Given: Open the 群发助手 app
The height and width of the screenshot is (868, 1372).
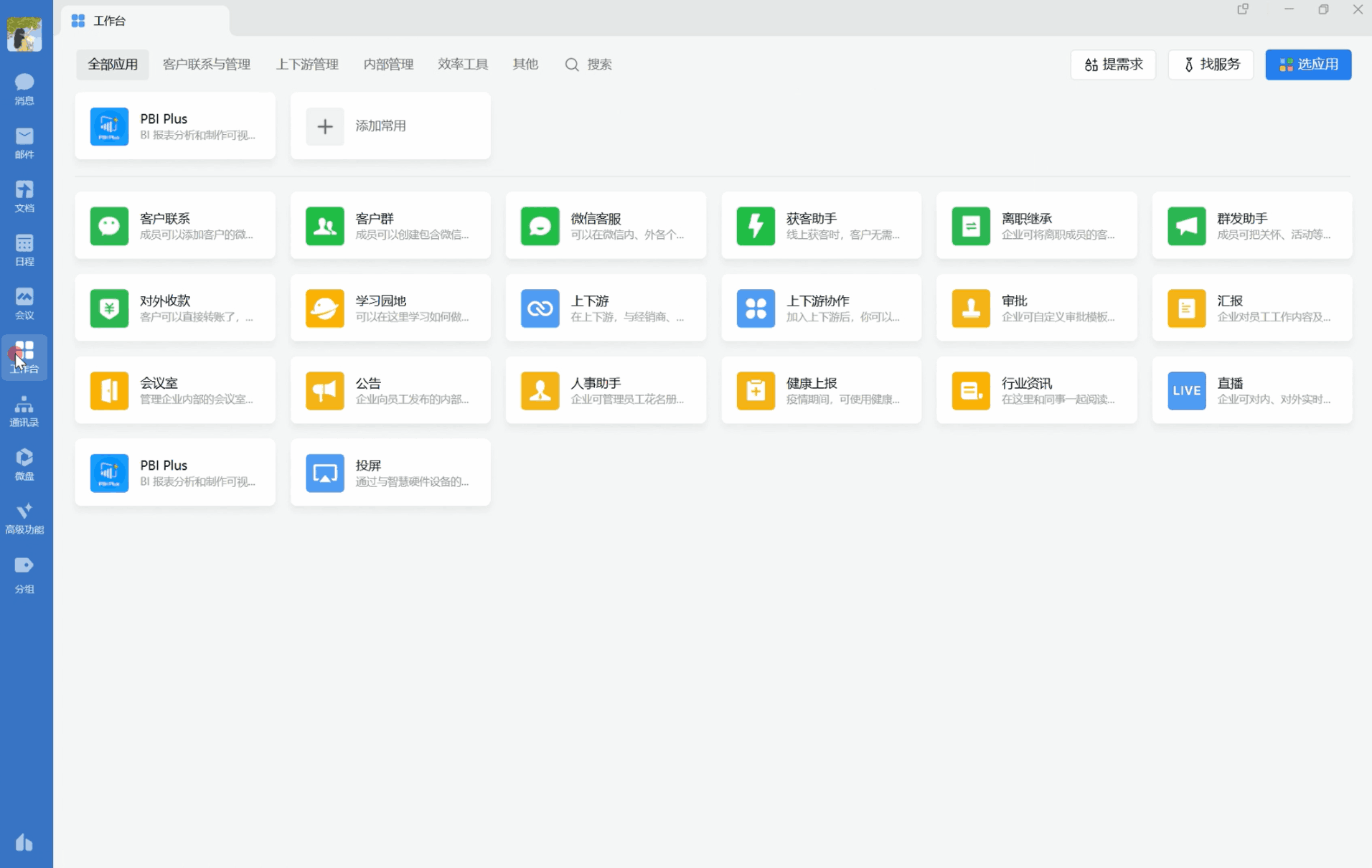Looking at the screenshot, I should click(1252, 225).
